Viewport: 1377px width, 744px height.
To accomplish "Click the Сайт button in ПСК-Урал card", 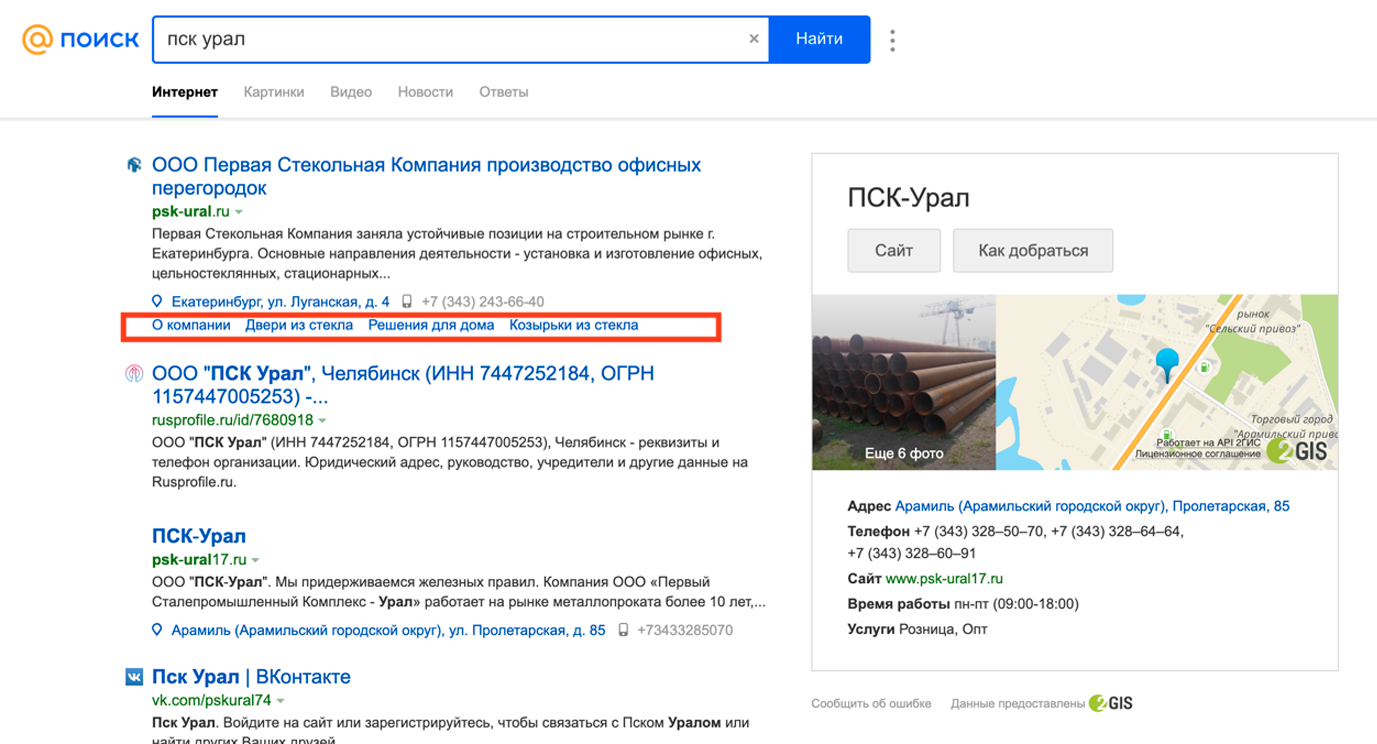I will [894, 250].
